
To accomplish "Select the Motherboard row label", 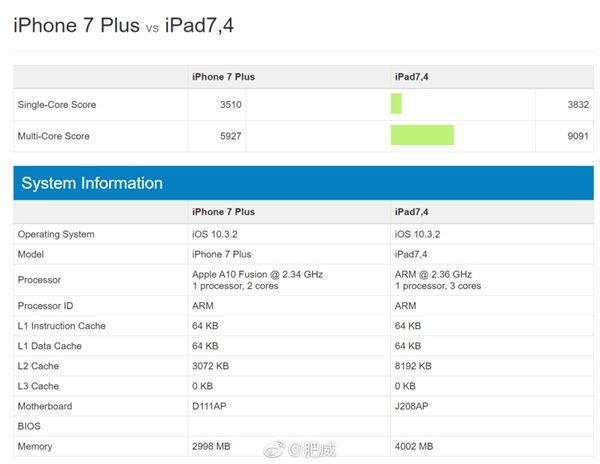I will point(45,406).
